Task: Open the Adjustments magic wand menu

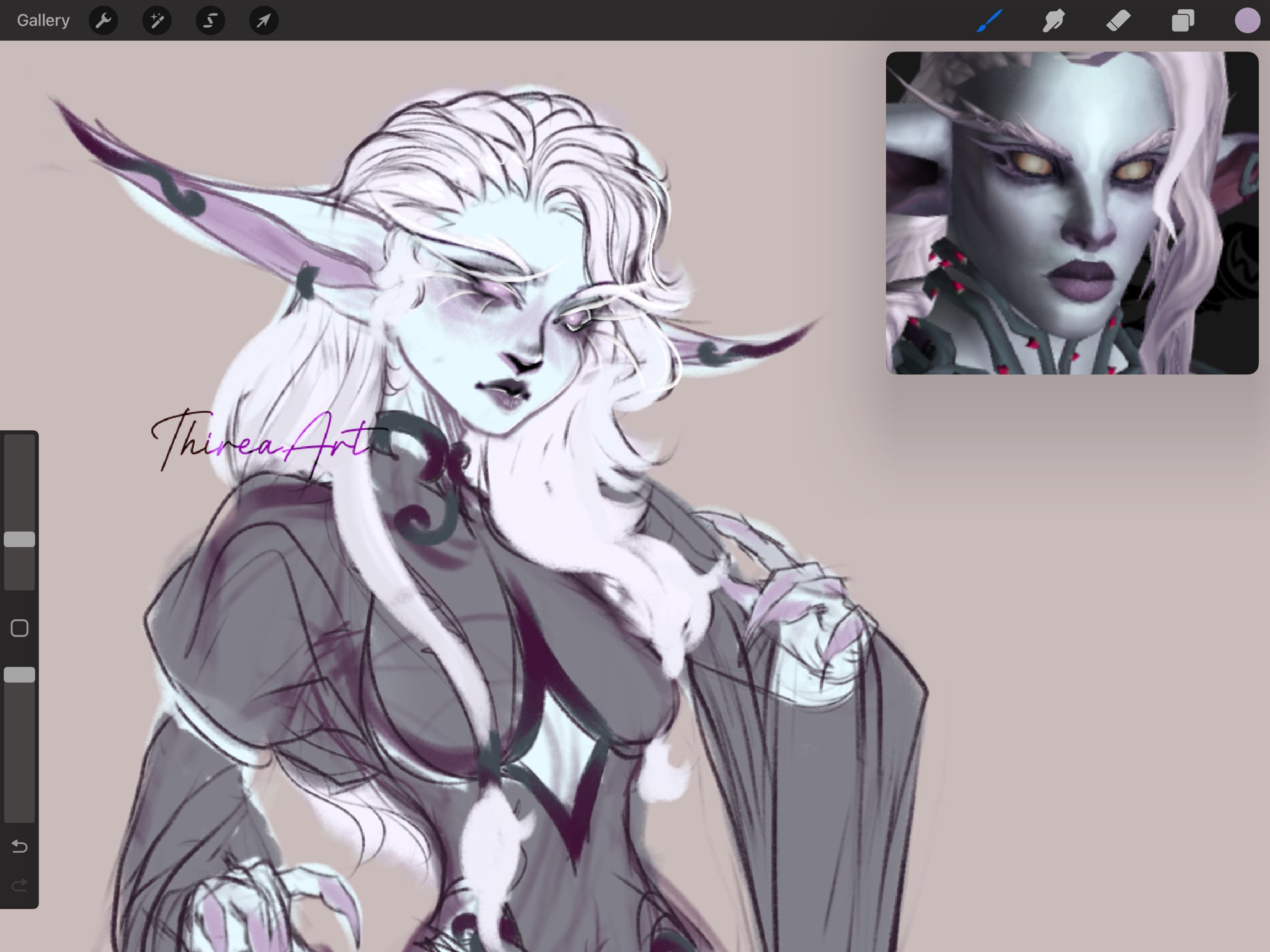Action: click(x=156, y=20)
